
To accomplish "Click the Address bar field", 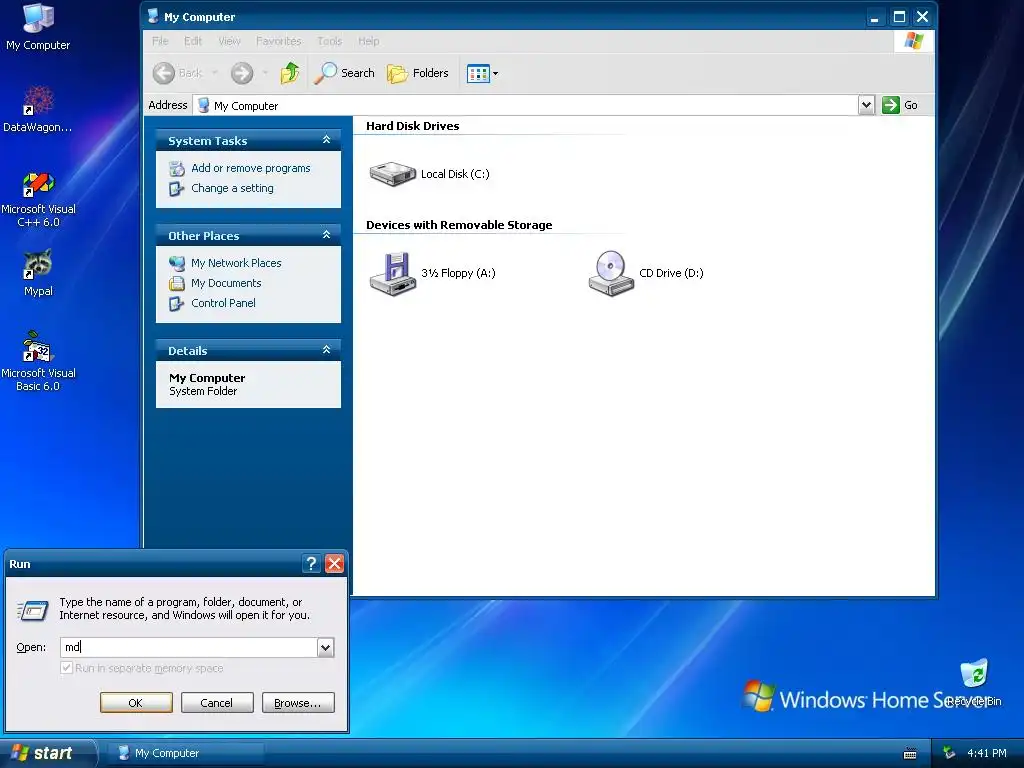I will 526,105.
